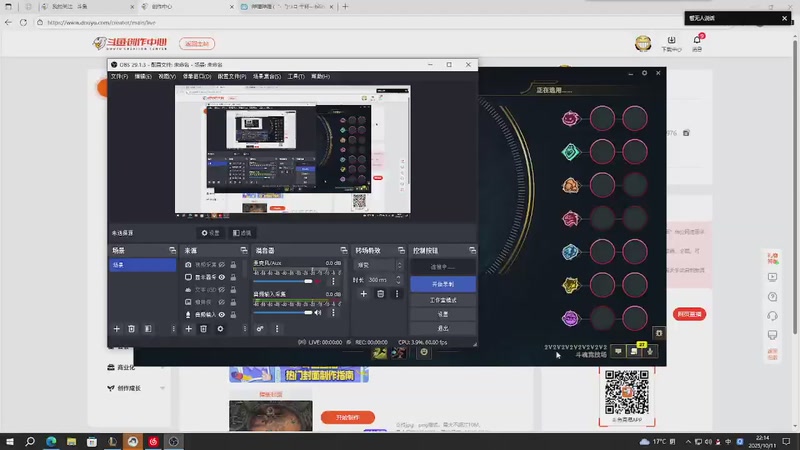Viewport: 800px width, 450px height.
Task: Open the OBS 配置文件(P) menu
Action: coord(232,77)
